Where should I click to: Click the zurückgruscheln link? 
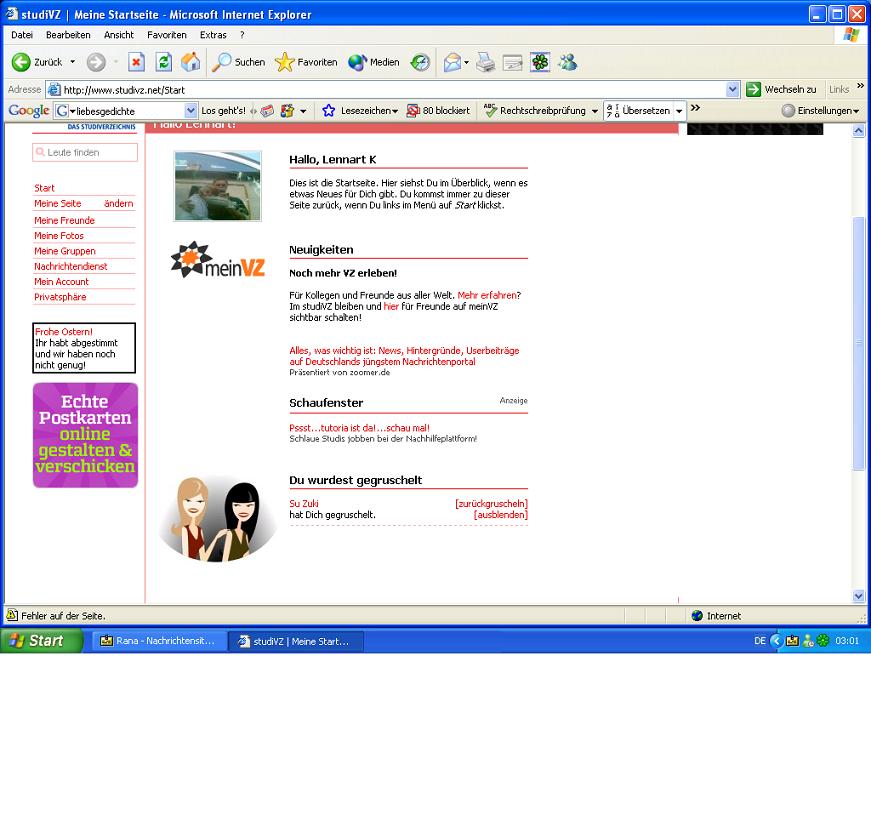[x=491, y=504]
